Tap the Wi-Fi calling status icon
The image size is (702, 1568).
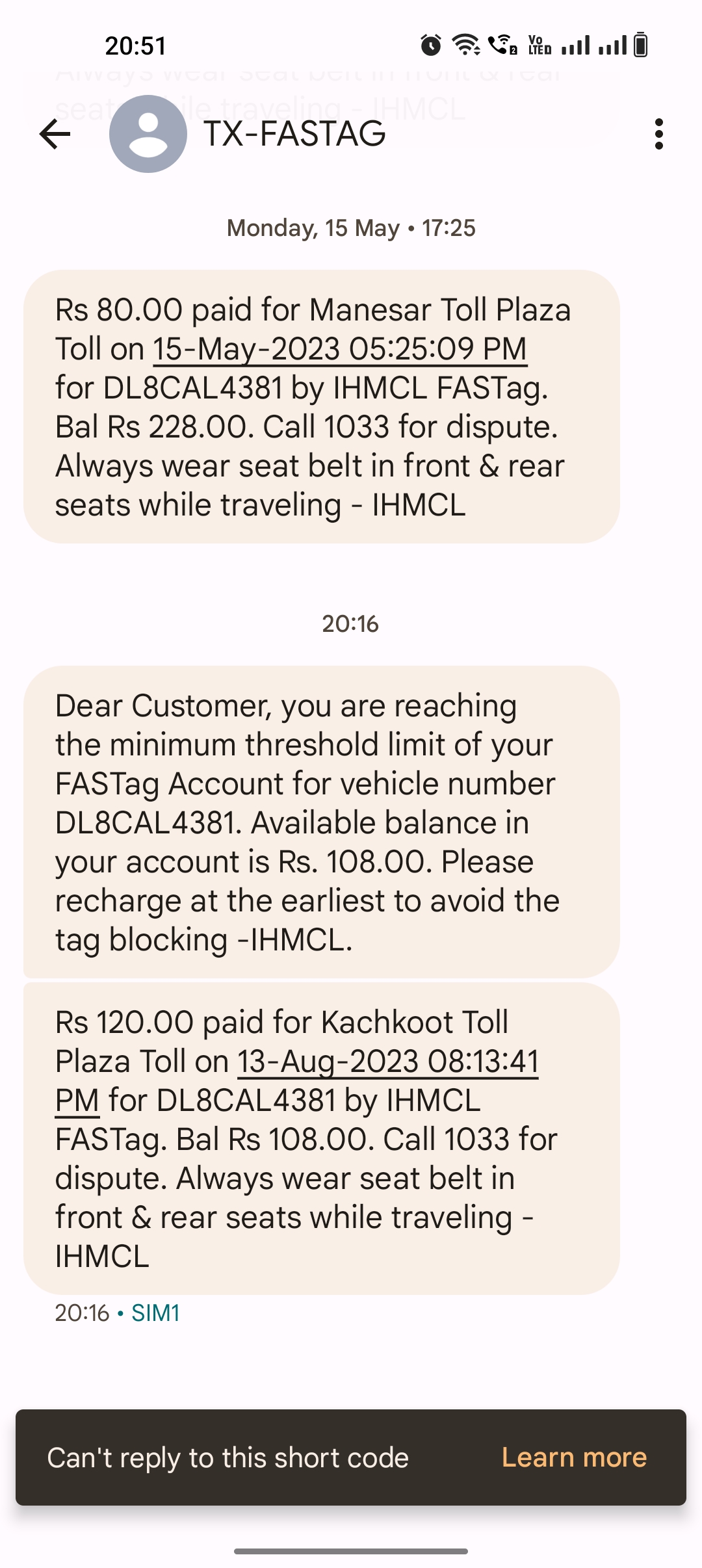(502, 46)
